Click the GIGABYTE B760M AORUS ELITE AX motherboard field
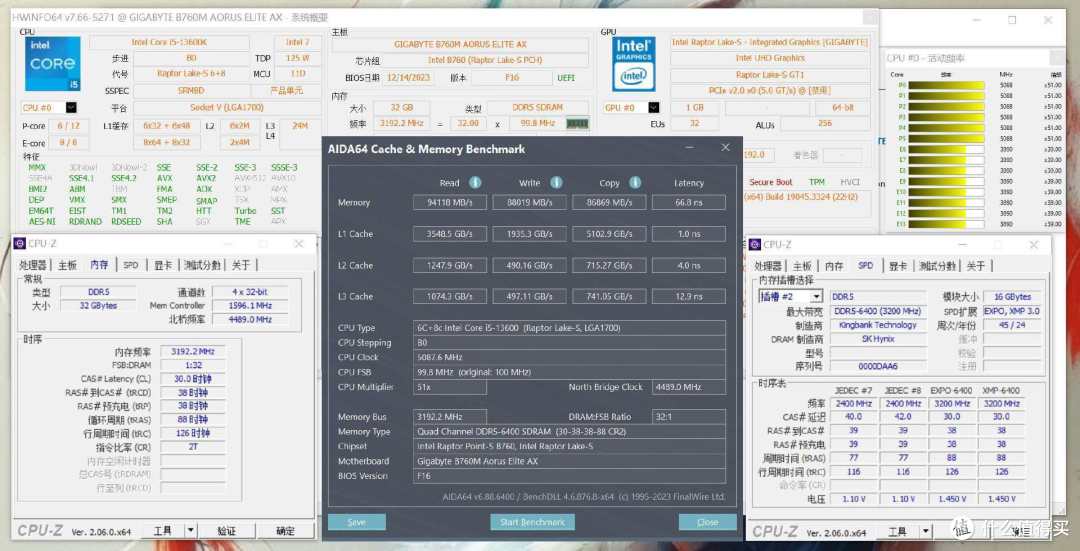Screen dimensions: 1080x551 tap(460, 44)
